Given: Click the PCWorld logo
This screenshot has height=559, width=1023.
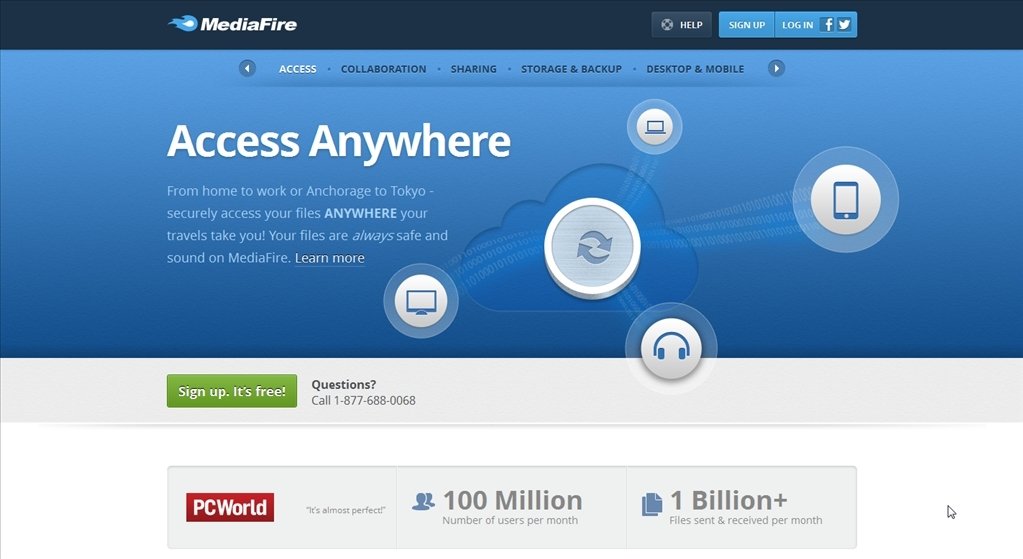Looking at the screenshot, I should [x=230, y=507].
